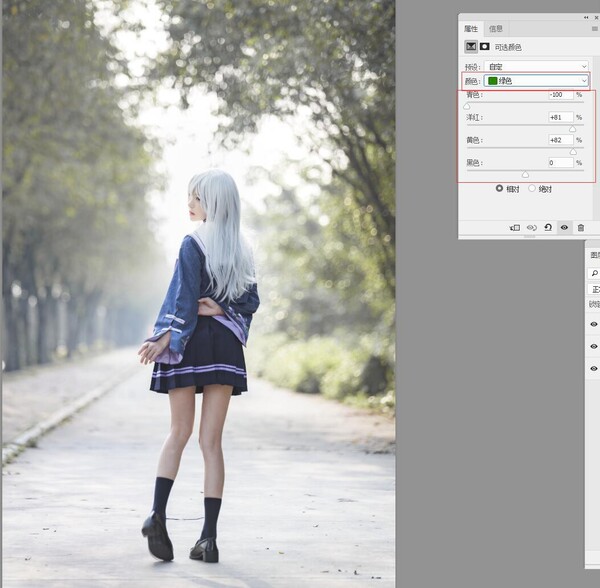Open the Properties panel flyout menu

click(x=595, y=29)
